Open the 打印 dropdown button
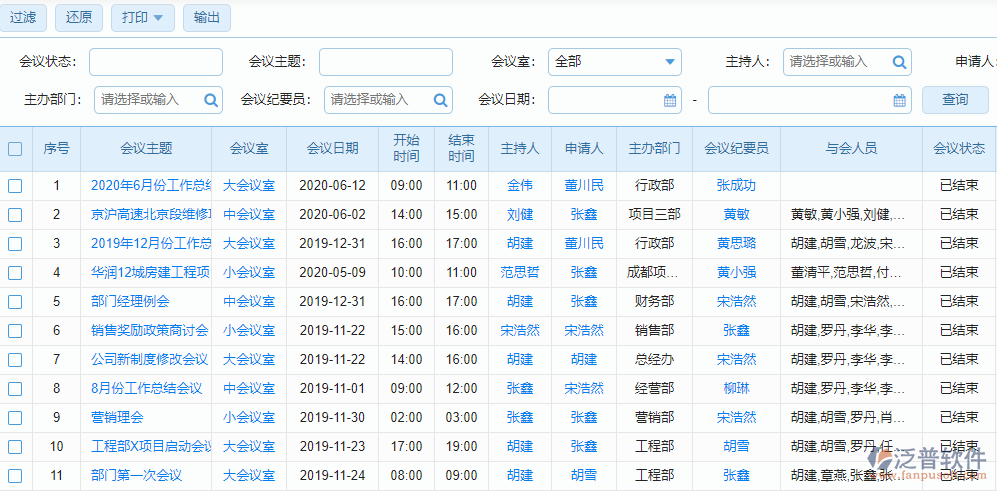 (142, 18)
